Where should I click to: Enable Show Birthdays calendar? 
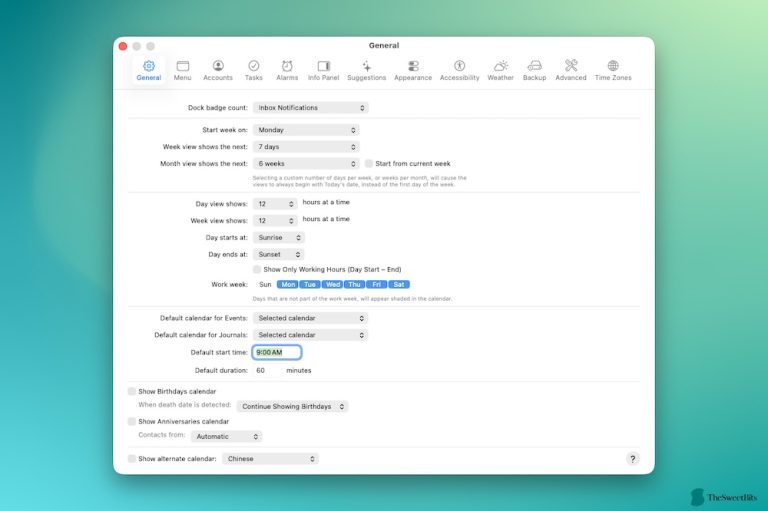click(132, 391)
